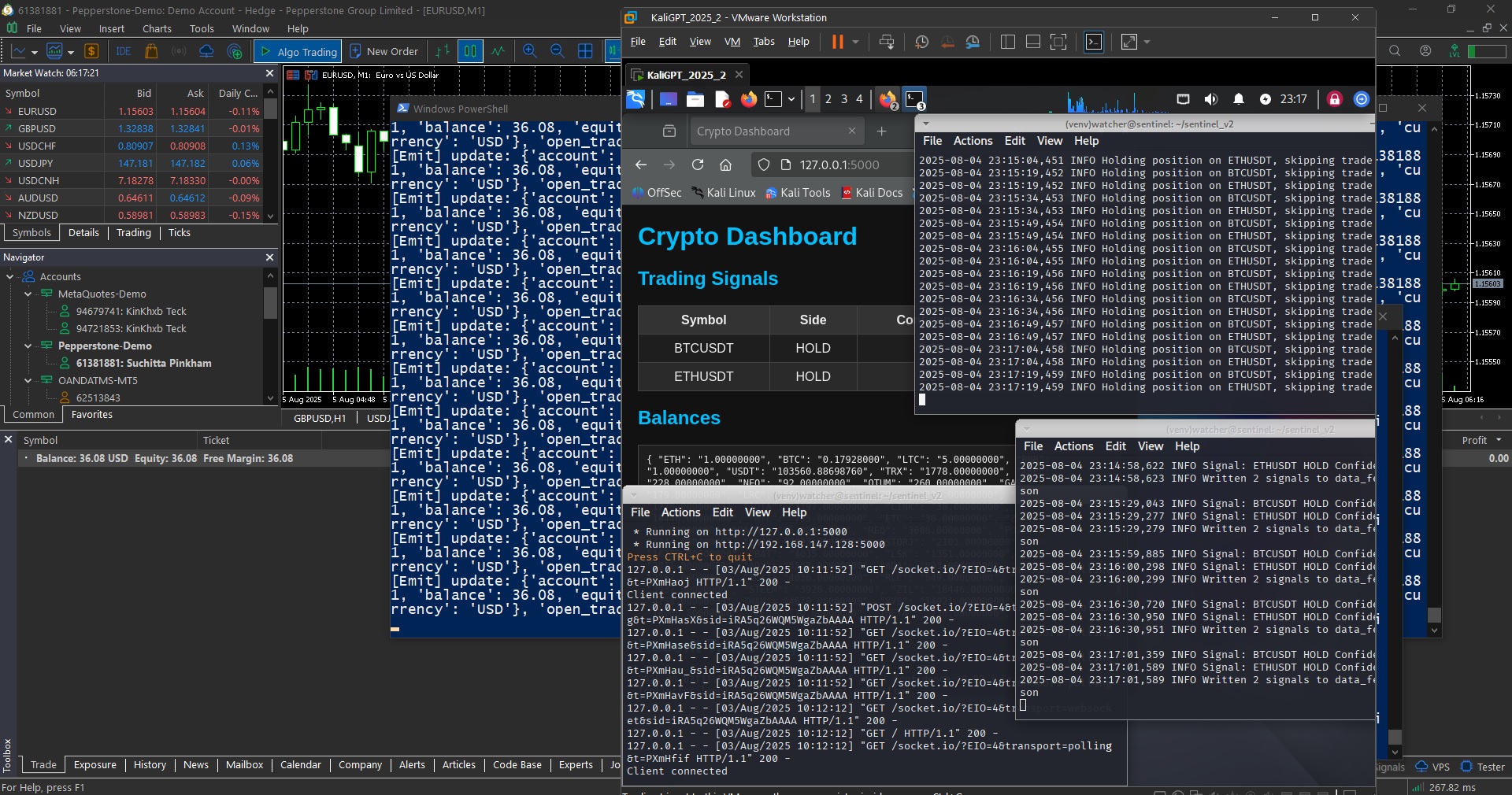The width and height of the screenshot is (1512, 795).
Task: Click Tester in MT5 status bar
Action: 1483,767
